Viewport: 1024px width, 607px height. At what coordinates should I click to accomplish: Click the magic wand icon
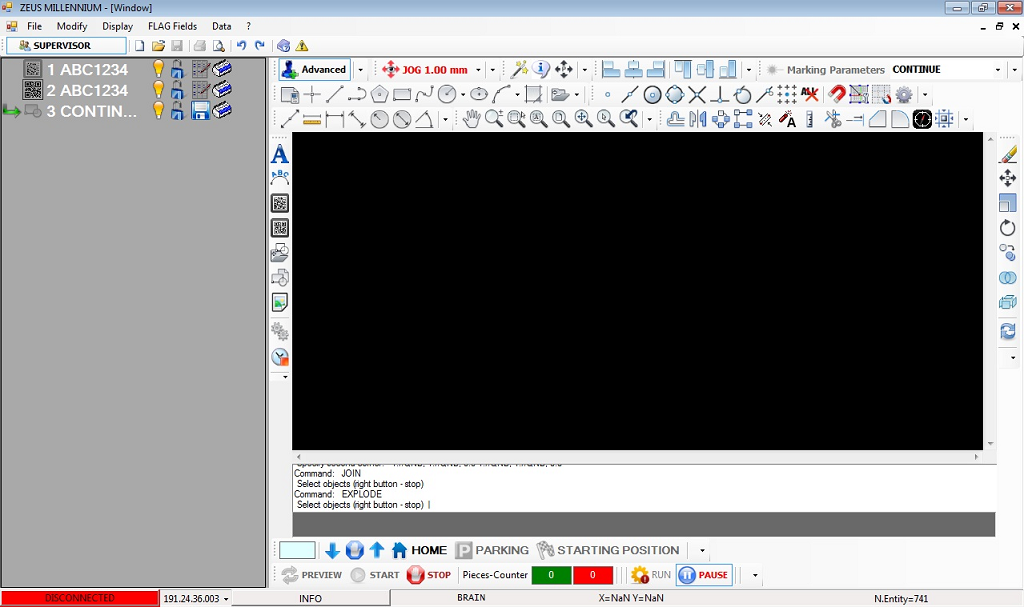click(519, 69)
